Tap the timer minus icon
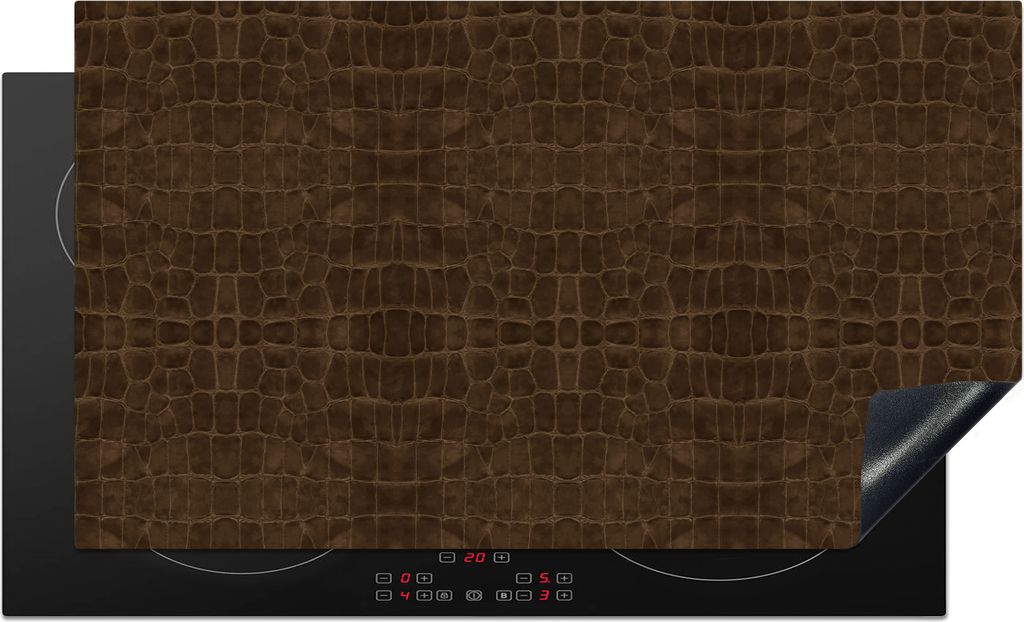The image size is (1024, 622). [445, 558]
